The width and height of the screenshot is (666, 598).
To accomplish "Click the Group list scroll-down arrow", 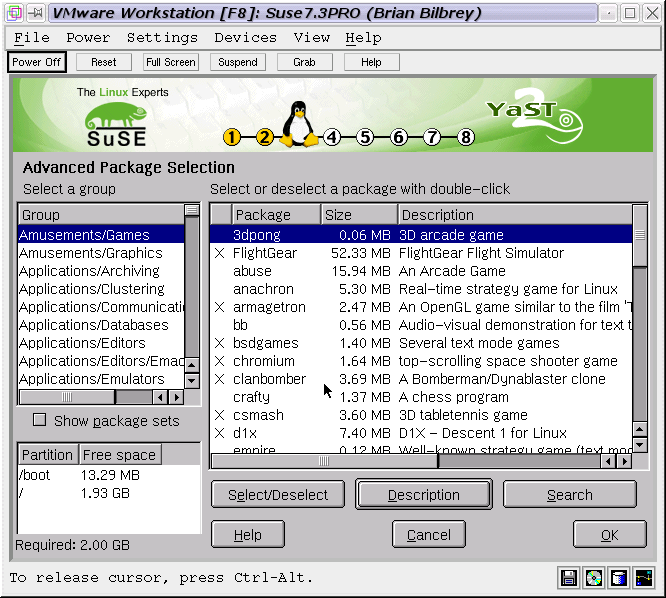I will click(192, 380).
